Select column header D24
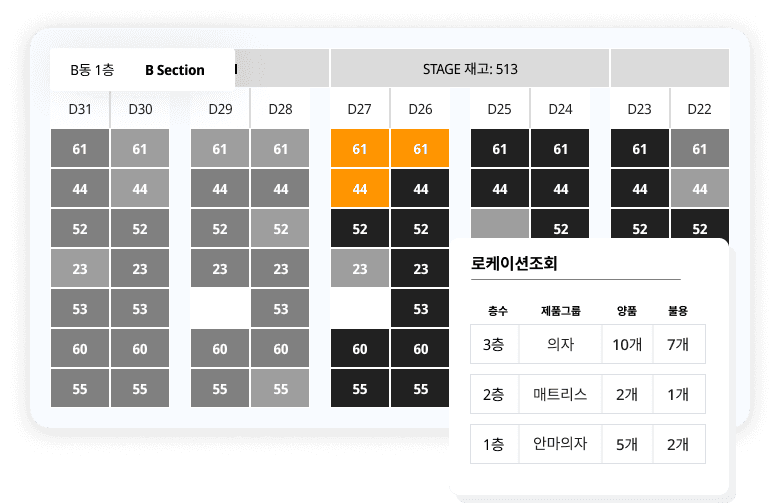Viewport: 775px width, 503px height. (560, 109)
